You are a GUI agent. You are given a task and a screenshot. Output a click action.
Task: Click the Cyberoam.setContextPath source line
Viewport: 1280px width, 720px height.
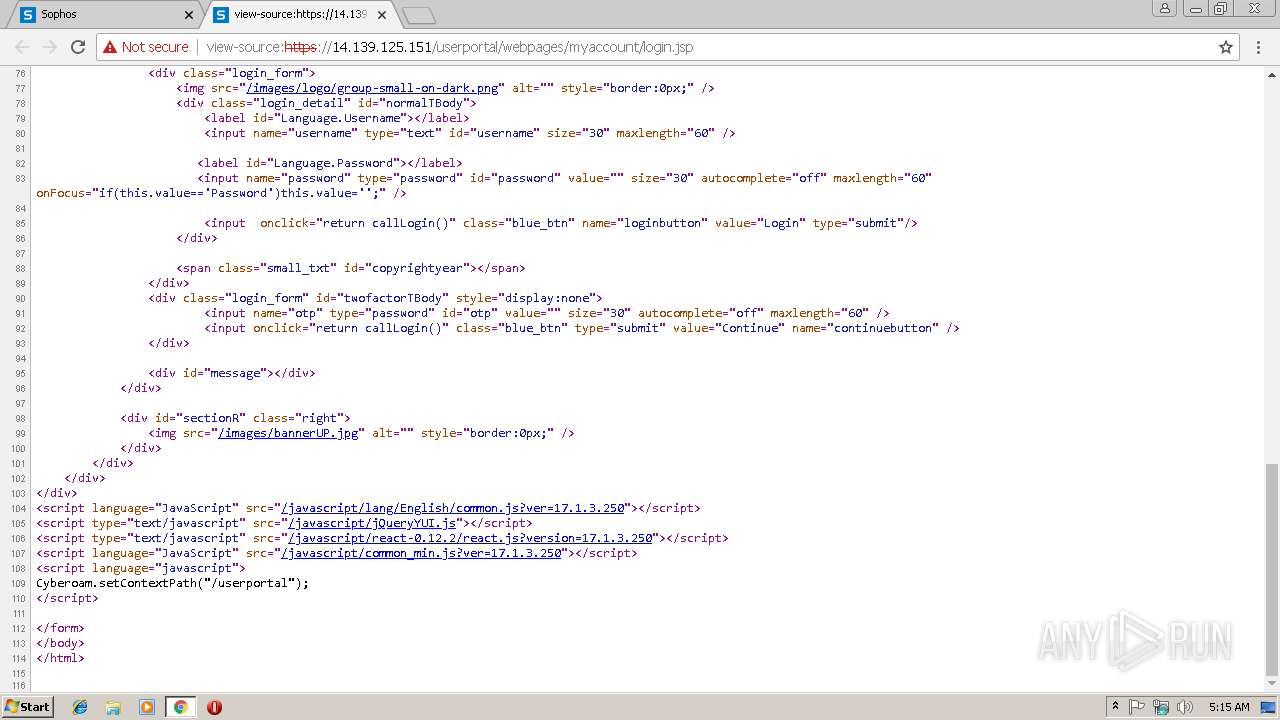coord(173,583)
